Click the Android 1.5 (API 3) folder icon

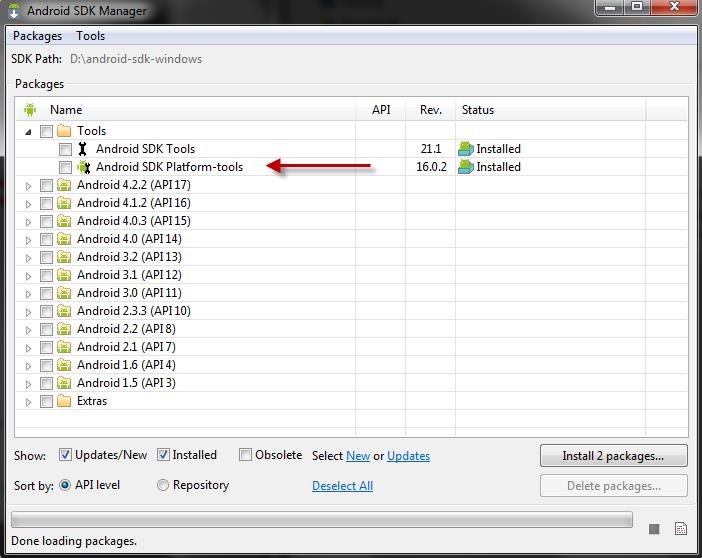click(x=64, y=383)
